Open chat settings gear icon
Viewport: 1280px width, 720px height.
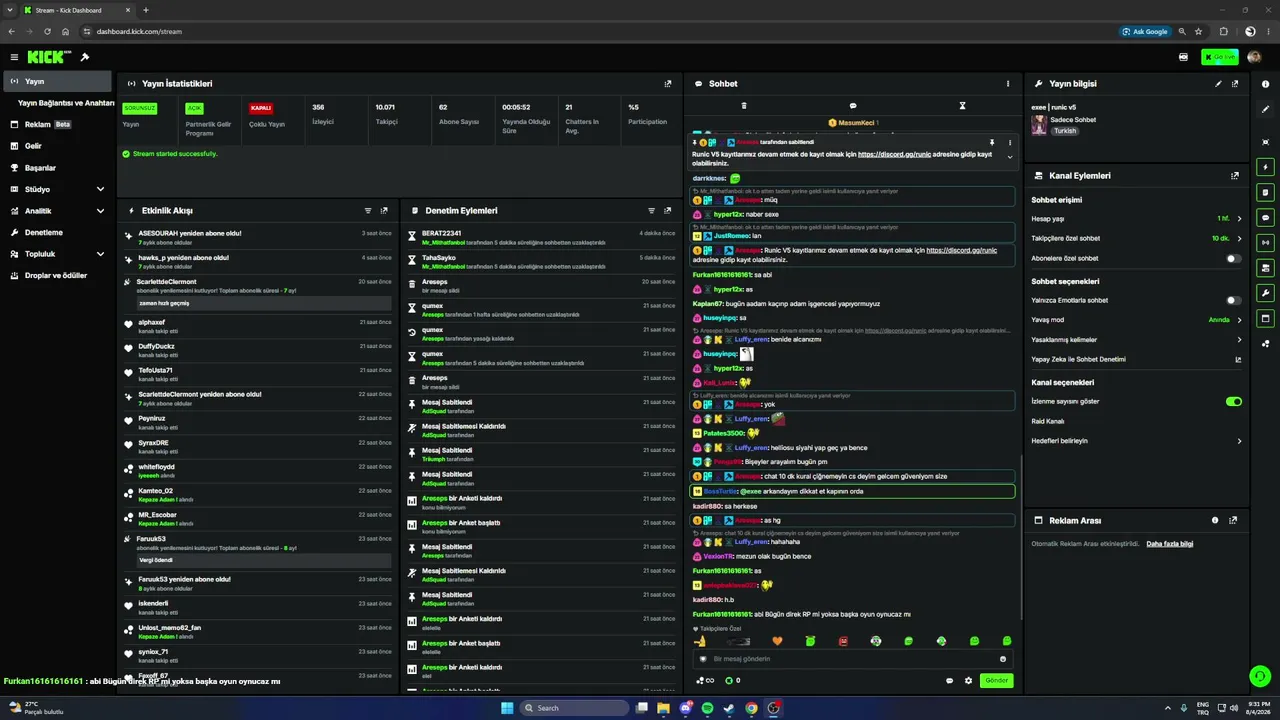pos(968,681)
